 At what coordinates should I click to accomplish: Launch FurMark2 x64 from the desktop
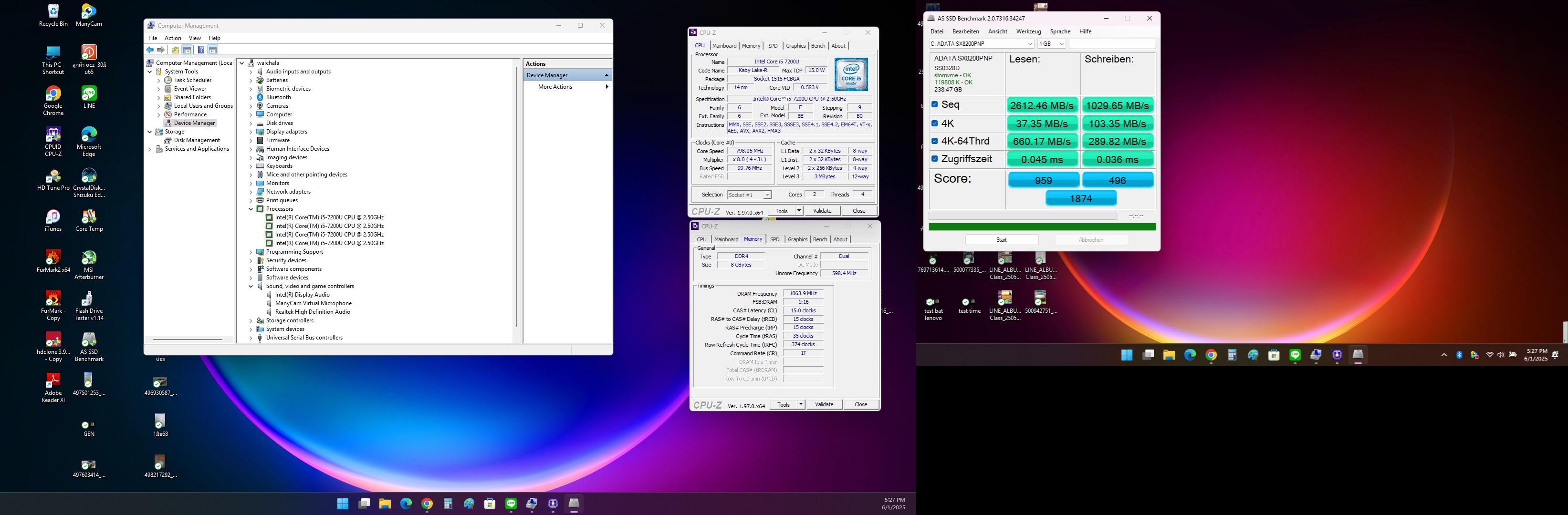coord(53,261)
